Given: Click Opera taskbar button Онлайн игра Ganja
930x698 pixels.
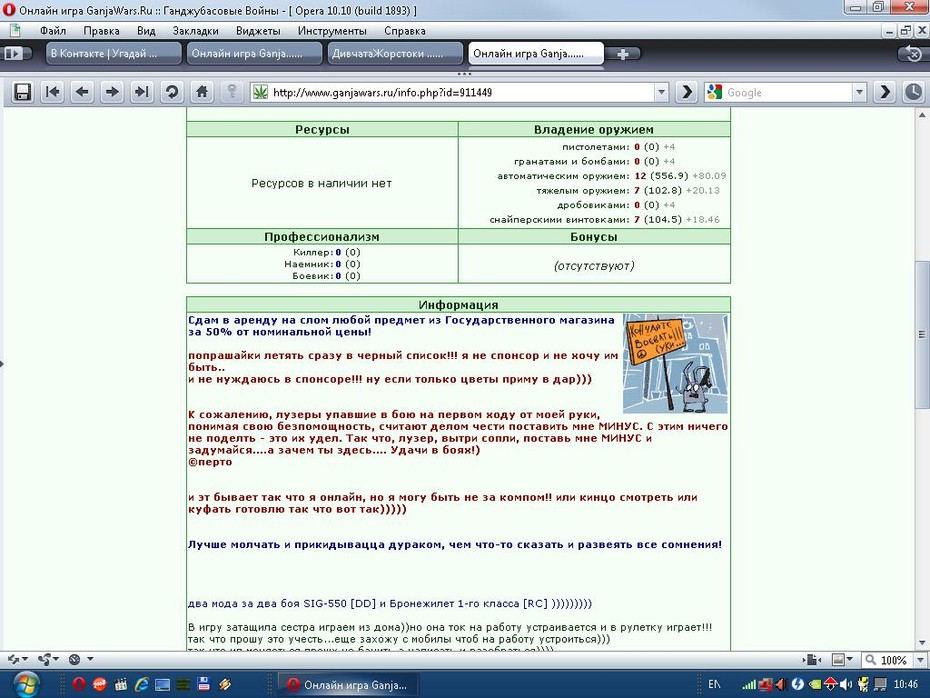Looking at the screenshot, I should (x=348, y=685).
